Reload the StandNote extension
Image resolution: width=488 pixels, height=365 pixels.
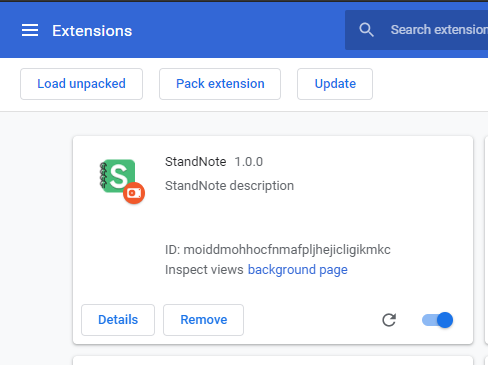point(389,320)
